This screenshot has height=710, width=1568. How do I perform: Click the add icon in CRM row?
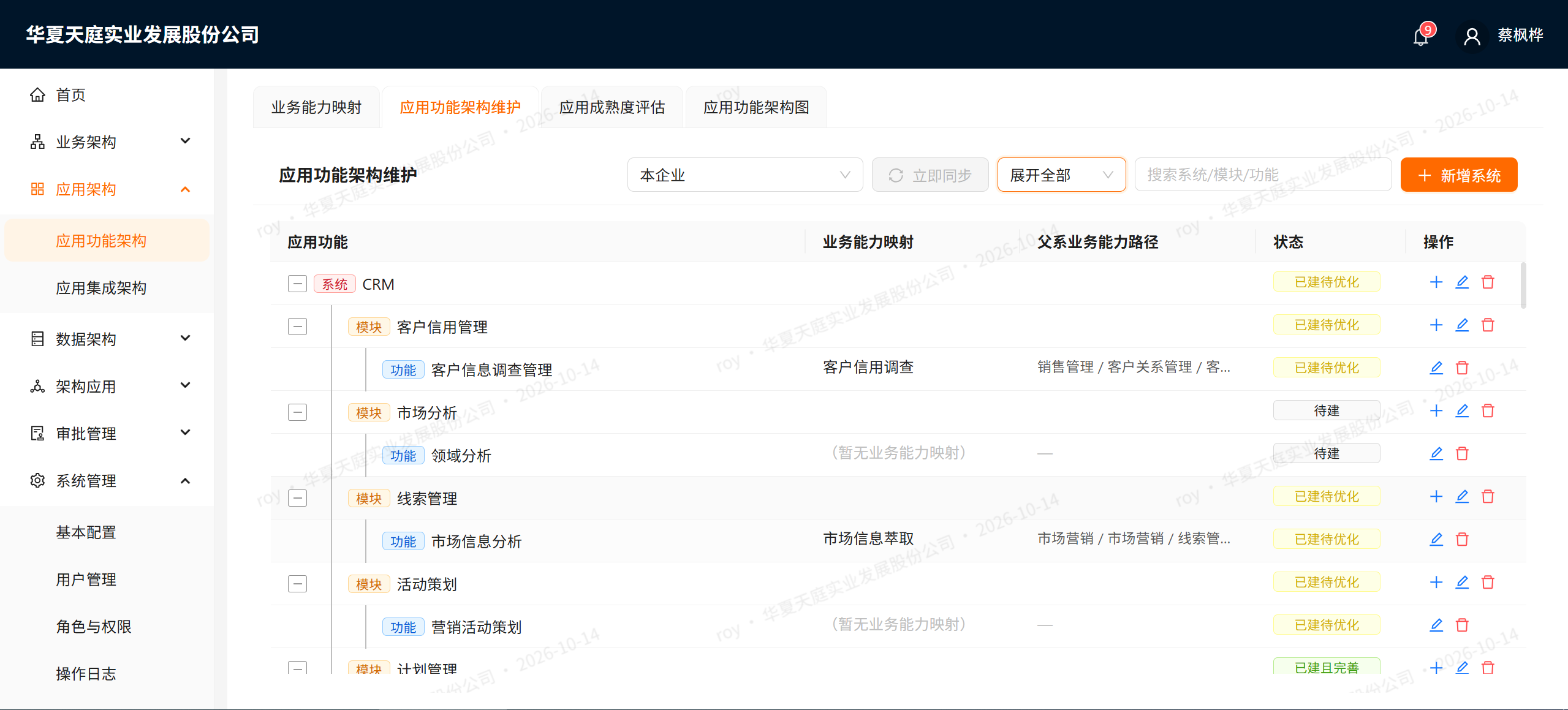coord(1436,282)
